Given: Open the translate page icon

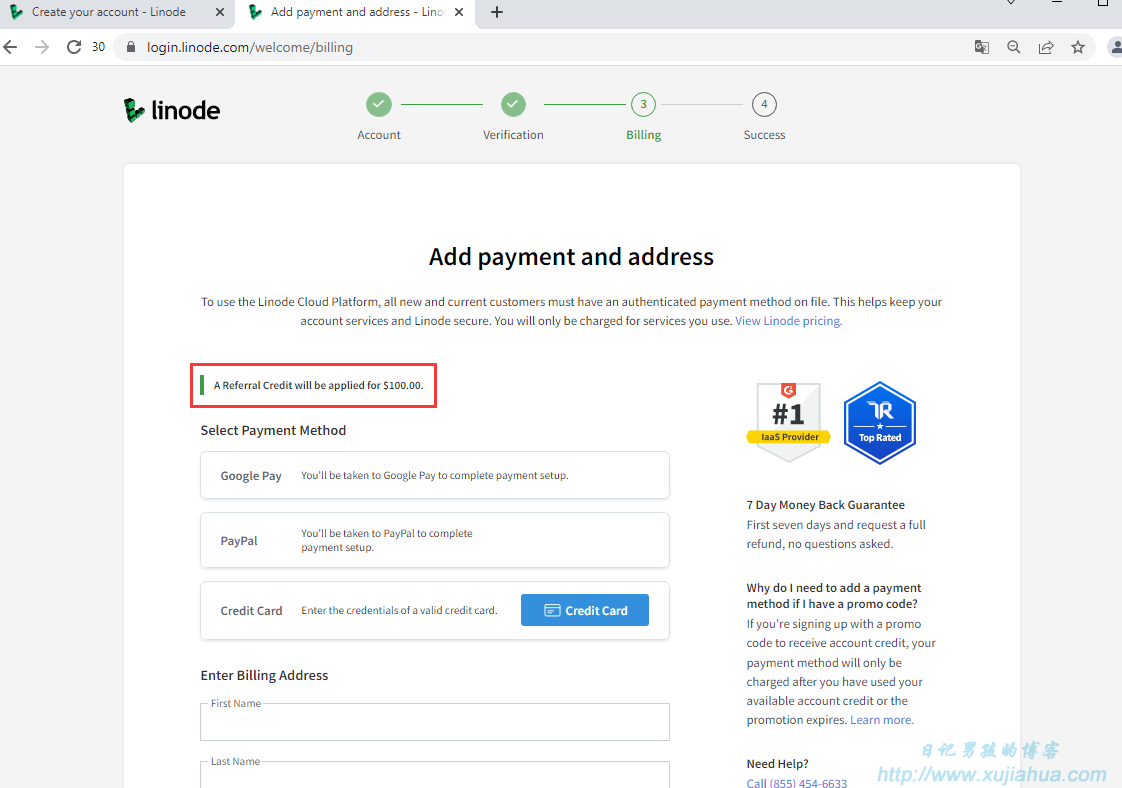Looking at the screenshot, I should click(982, 47).
